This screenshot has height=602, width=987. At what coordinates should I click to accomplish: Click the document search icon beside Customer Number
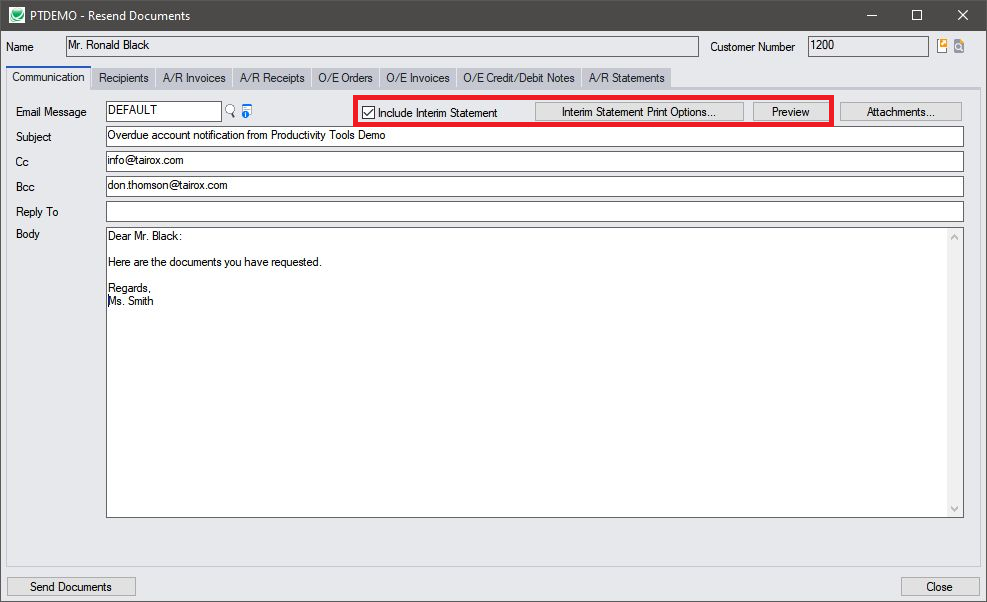(x=958, y=46)
